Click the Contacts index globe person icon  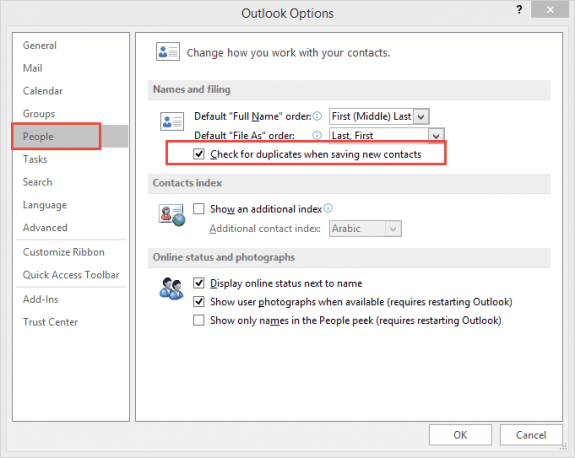coord(172,215)
